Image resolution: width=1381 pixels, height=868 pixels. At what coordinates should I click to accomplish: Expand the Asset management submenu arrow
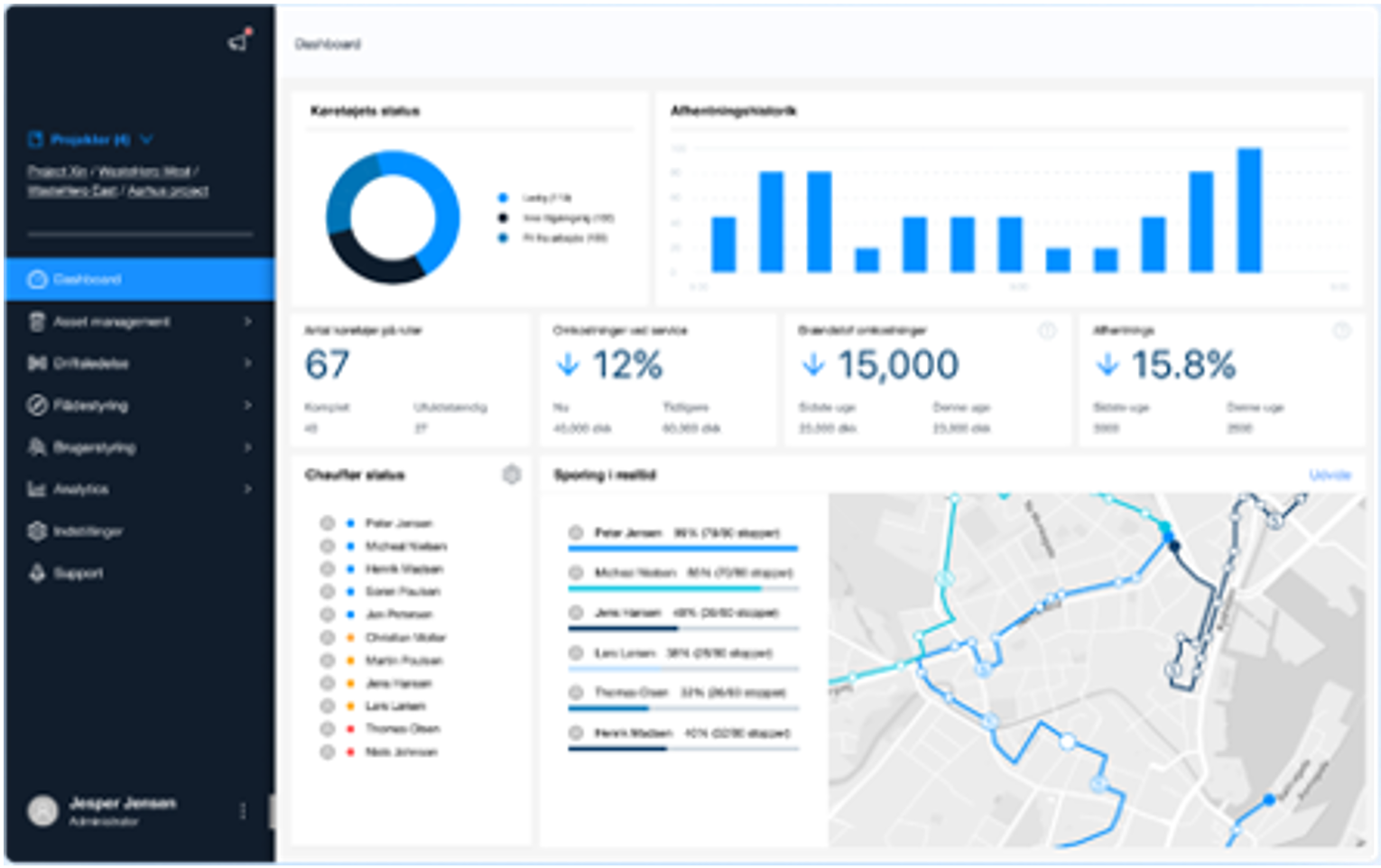click(x=248, y=322)
